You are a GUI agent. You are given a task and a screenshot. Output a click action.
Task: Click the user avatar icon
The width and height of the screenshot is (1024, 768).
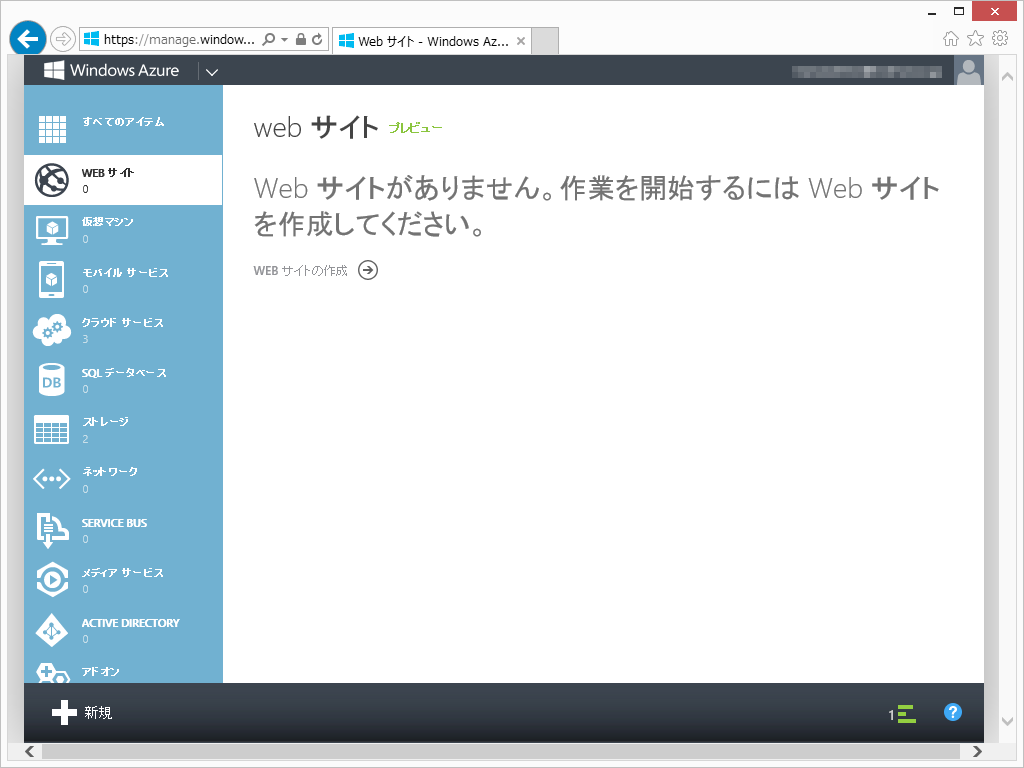[x=968, y=71]
